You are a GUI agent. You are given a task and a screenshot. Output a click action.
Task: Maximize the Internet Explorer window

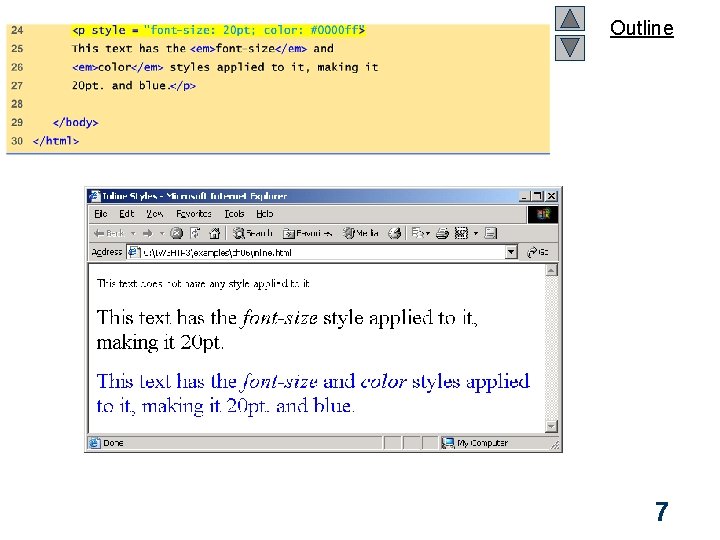537,196
